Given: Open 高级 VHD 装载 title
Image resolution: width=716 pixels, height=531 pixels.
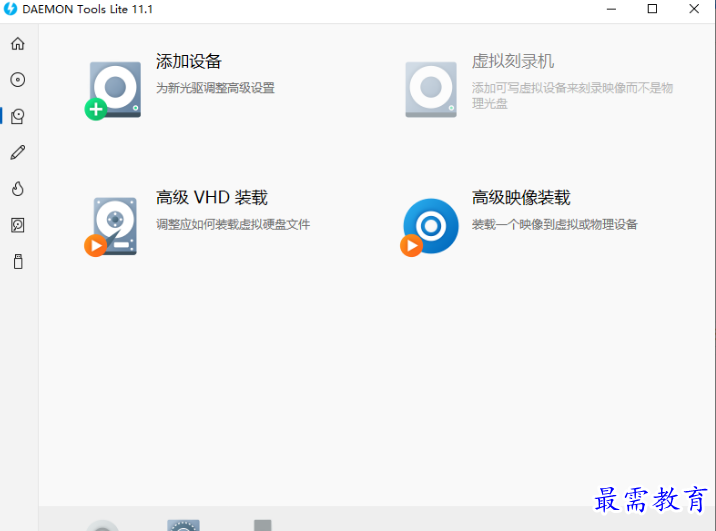Looking at the screenshot, I should pyautogui.click(x=212, y=197).
